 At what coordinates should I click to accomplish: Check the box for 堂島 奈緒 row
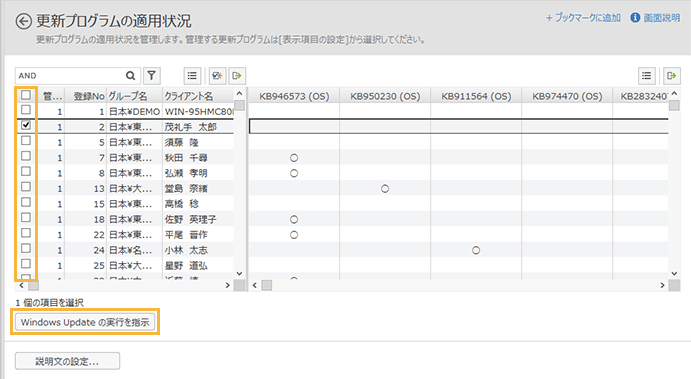click(26, 187)
